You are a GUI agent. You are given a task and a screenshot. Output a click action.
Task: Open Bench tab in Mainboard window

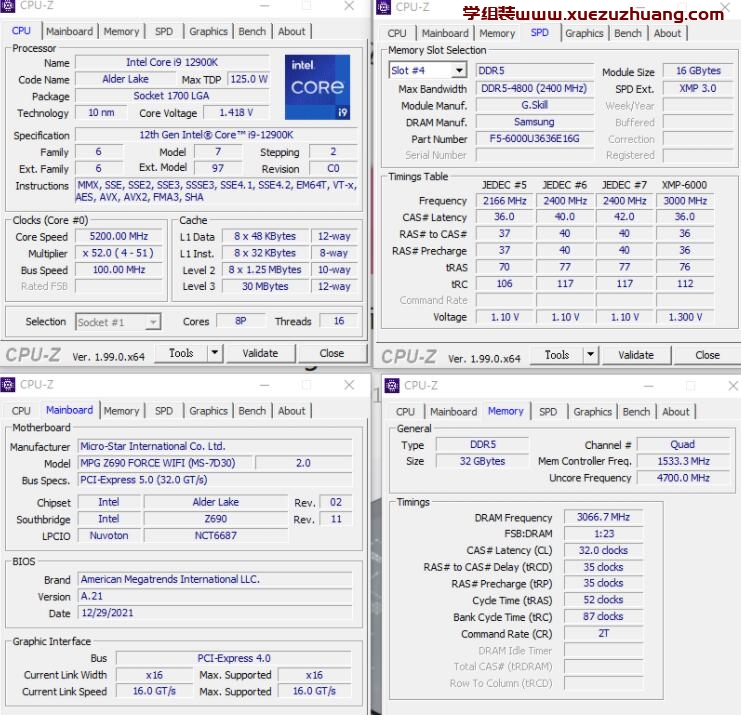pyautogui.click(x=252, y=411)
